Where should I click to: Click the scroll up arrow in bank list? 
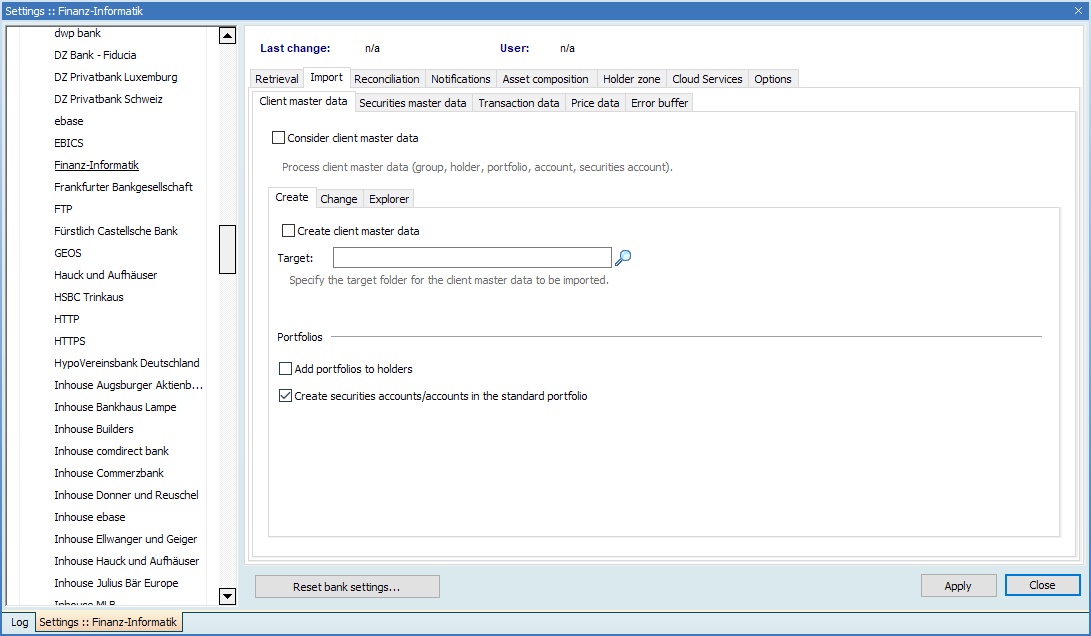227,36
